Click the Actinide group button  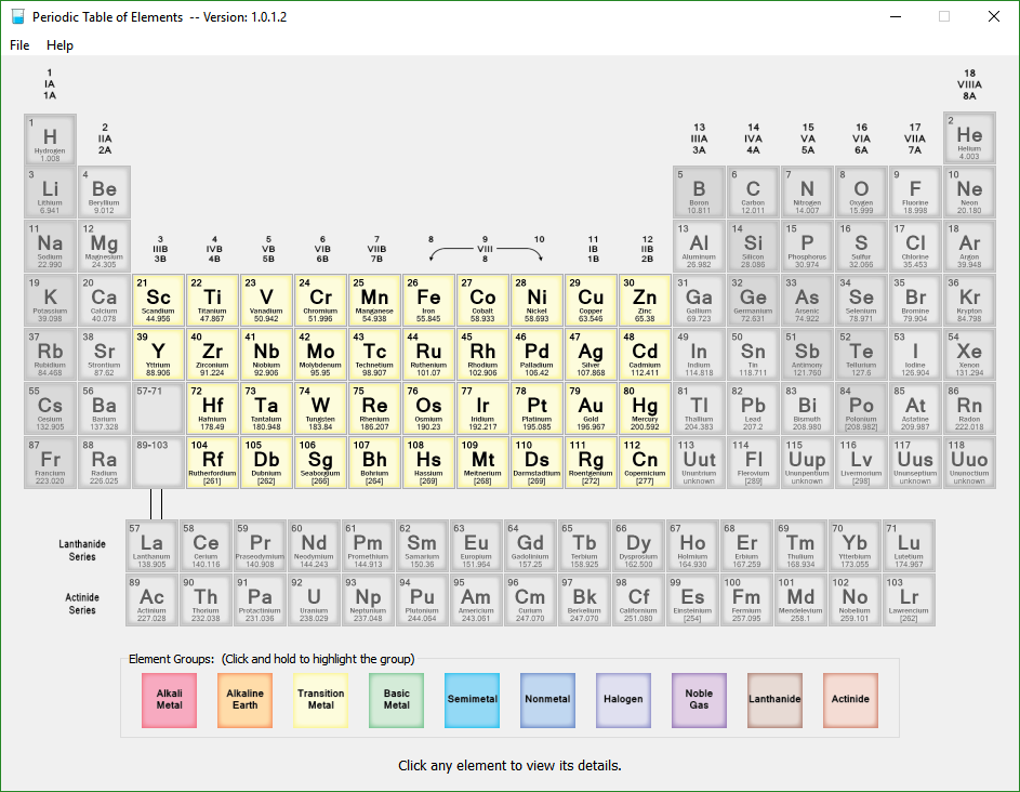[850, 700]
